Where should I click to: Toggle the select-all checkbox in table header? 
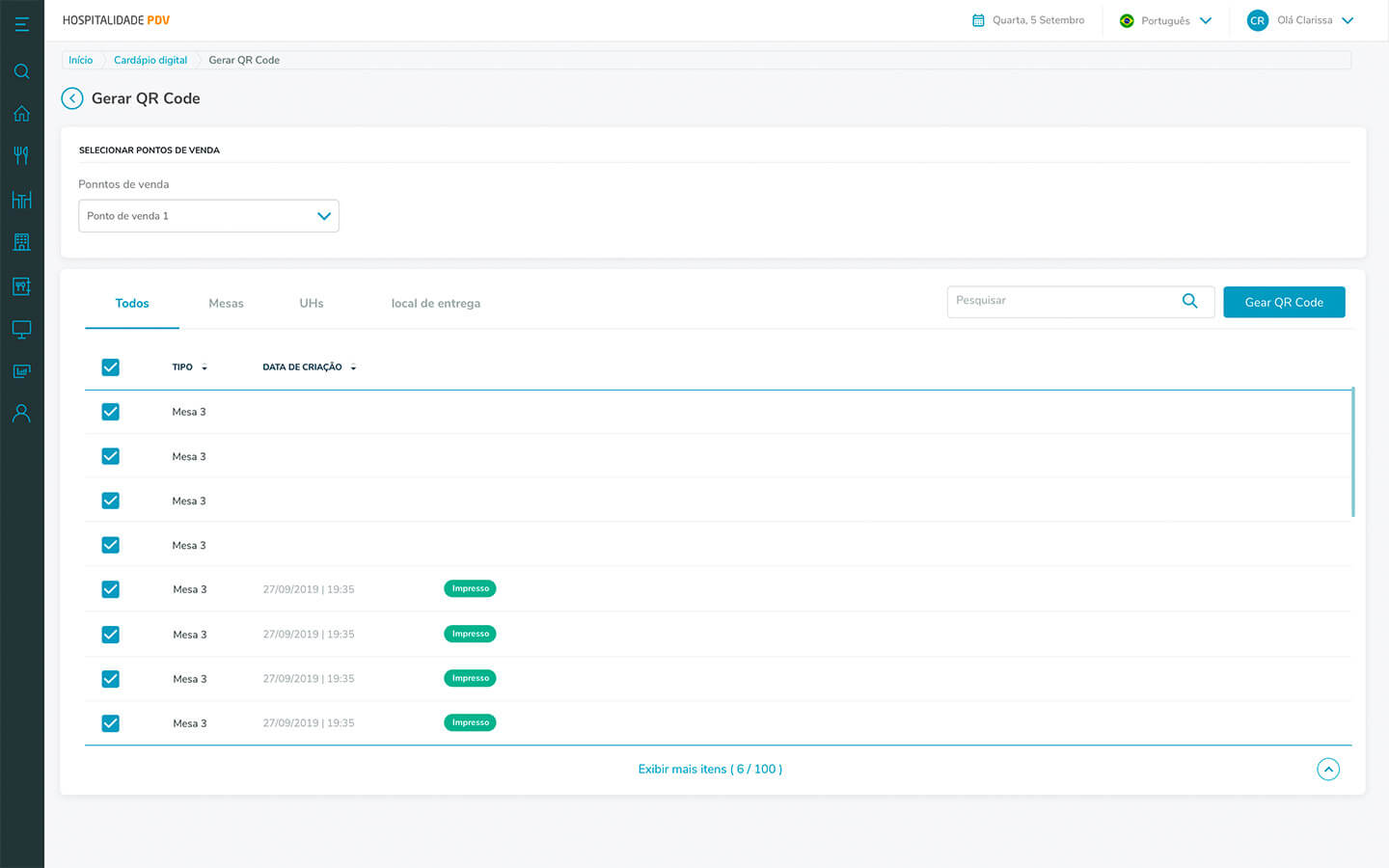111,367
